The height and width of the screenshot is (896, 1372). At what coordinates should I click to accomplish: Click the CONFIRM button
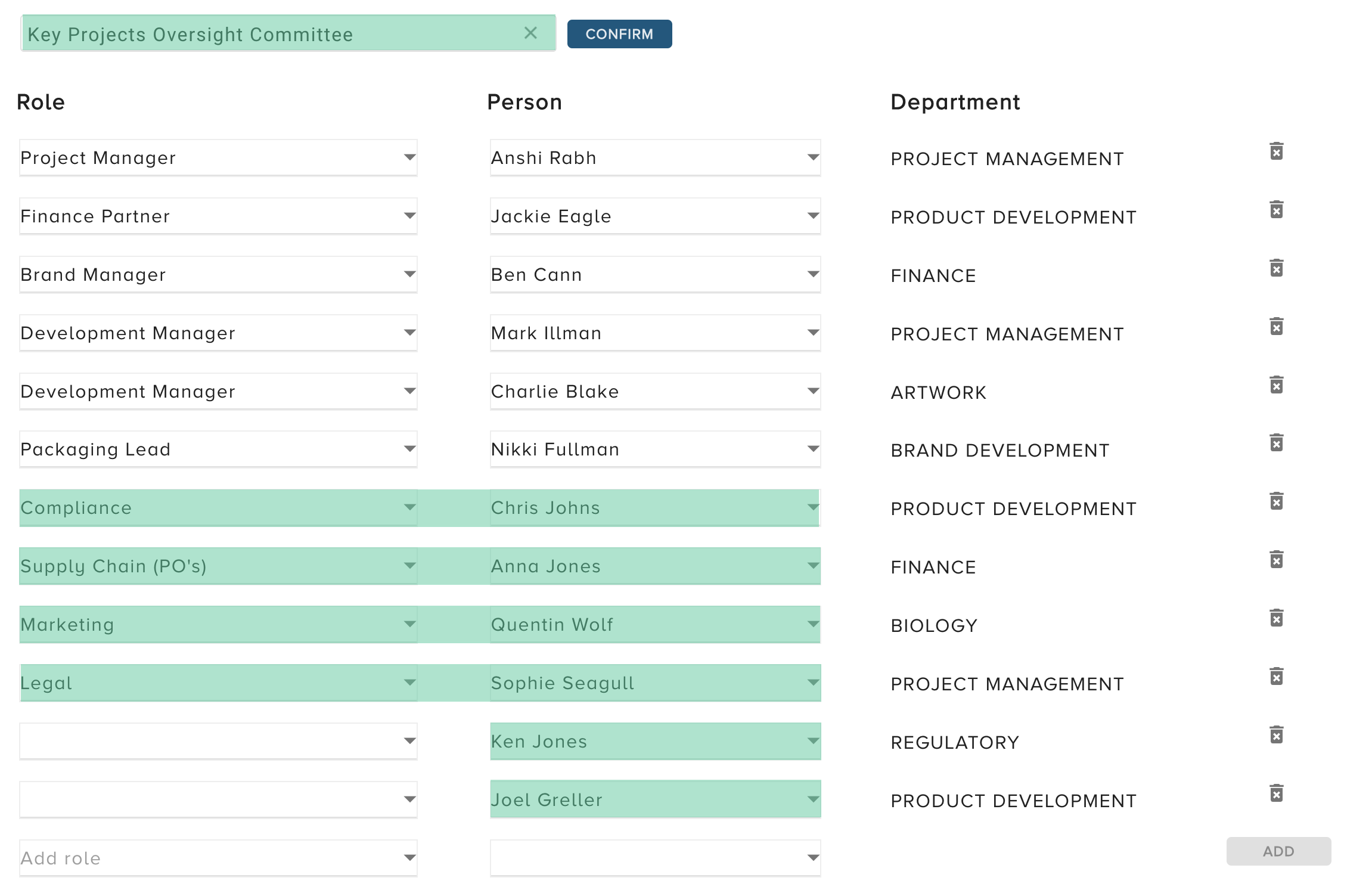click(619, 33)
